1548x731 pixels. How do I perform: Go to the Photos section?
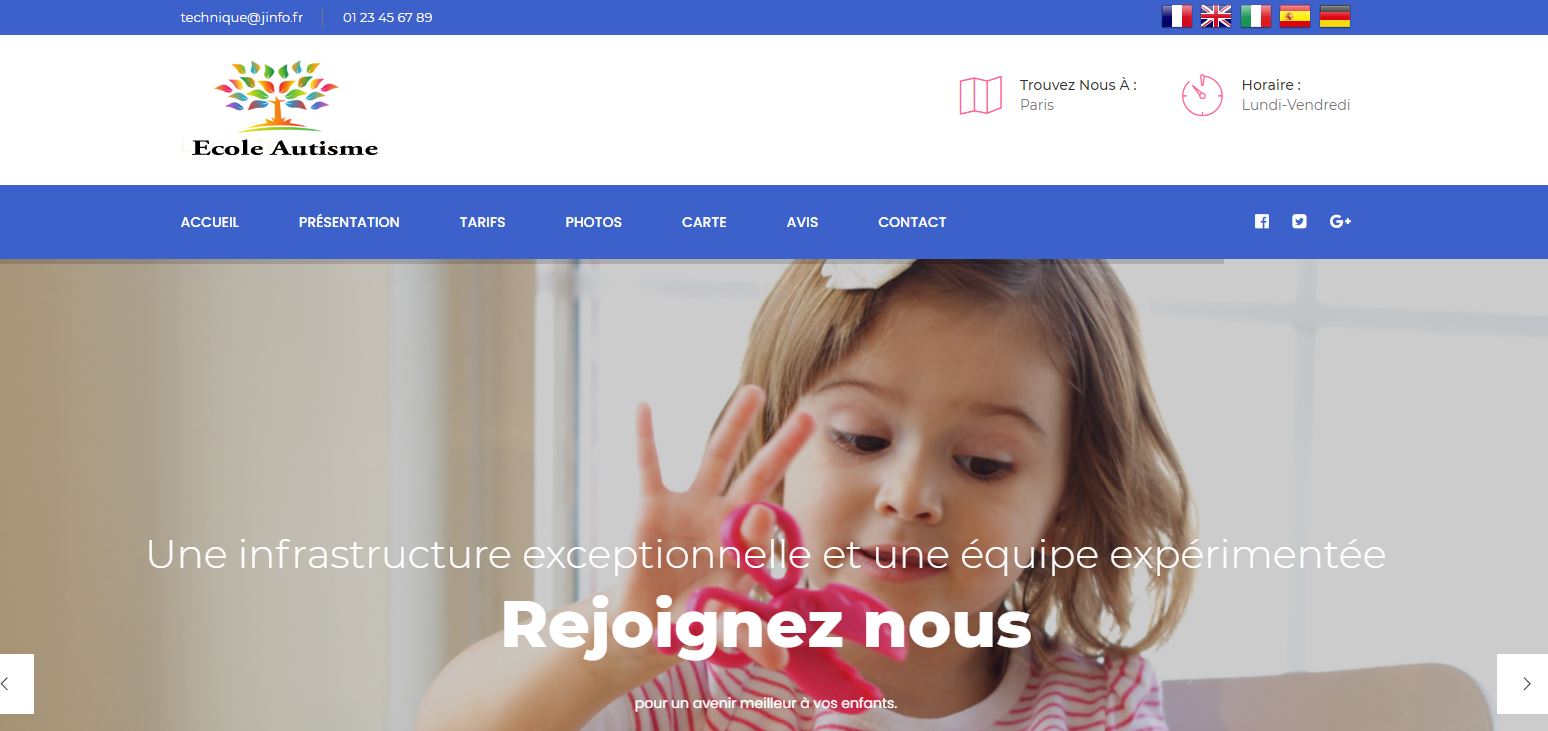tap(593, 222)
